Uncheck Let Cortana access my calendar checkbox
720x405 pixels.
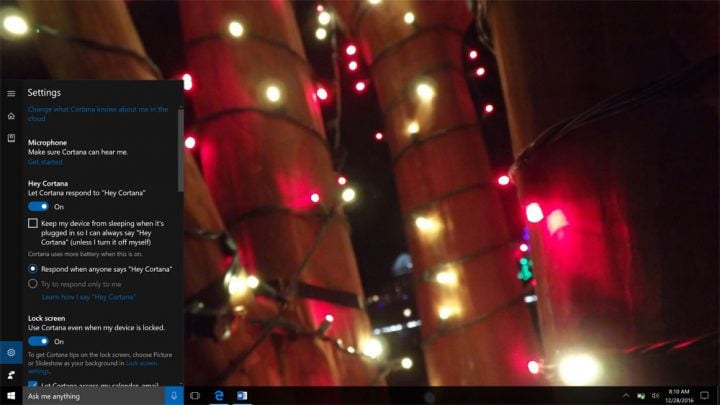tap(33, 384)
